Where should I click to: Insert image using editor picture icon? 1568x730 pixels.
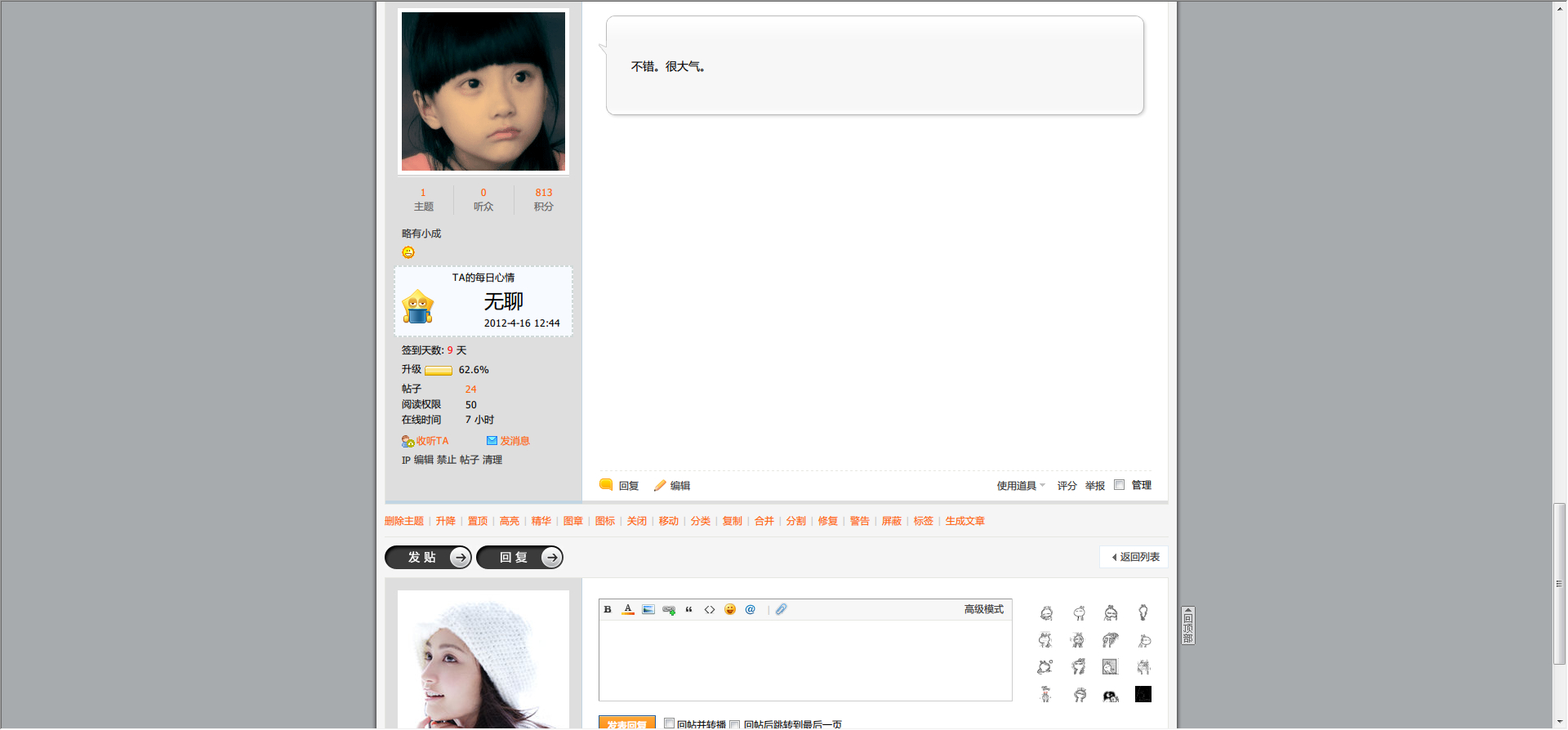(x=648, y=610)
